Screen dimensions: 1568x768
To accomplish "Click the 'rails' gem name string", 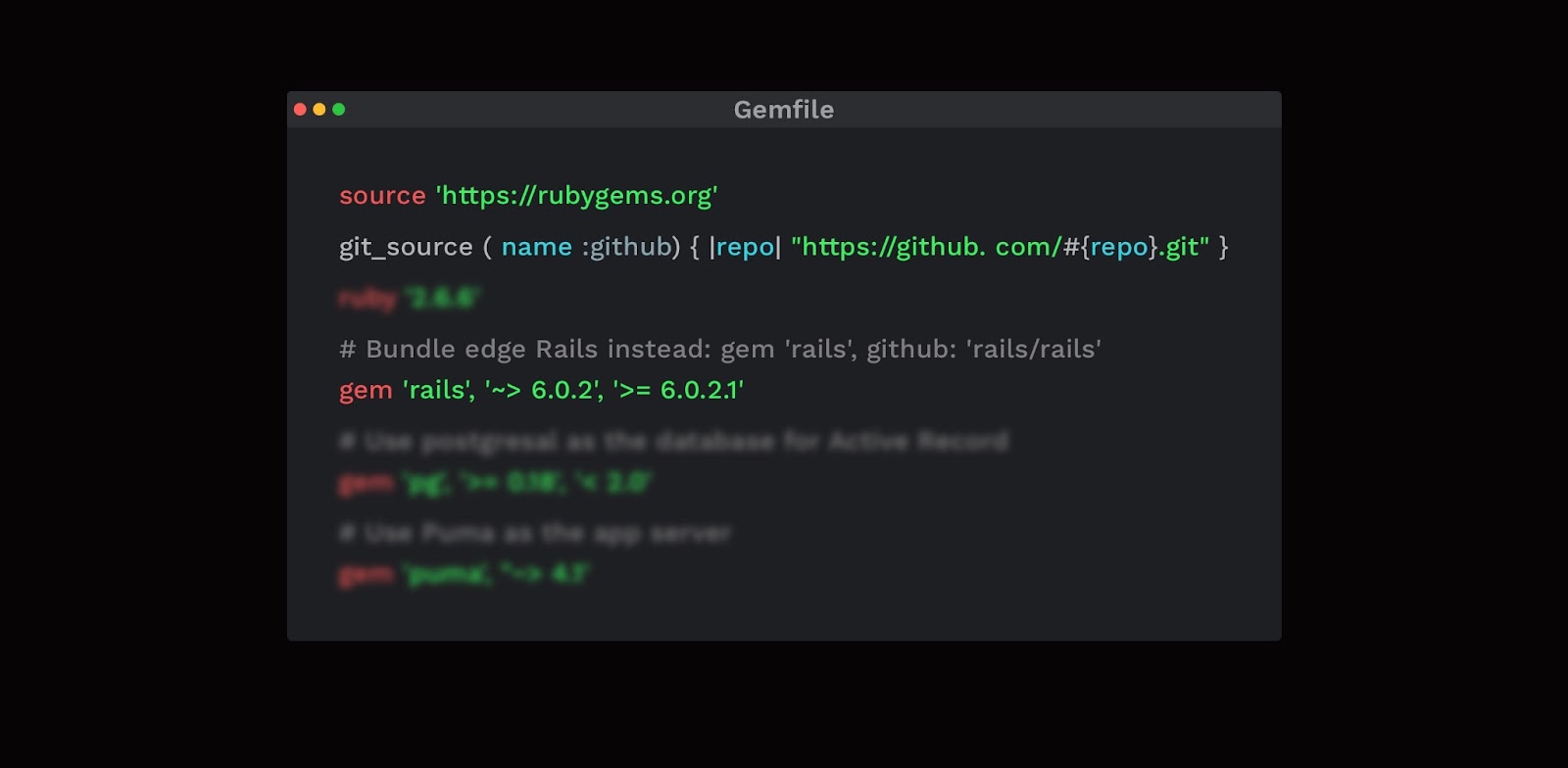I will [439, 390].
